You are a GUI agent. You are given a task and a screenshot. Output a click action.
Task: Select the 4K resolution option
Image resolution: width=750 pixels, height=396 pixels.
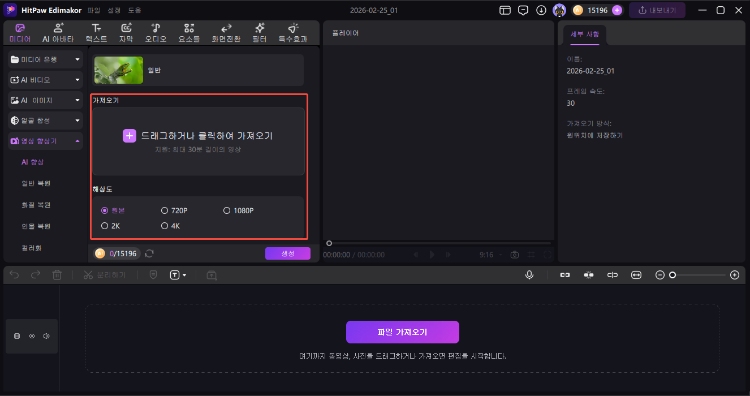pyautogui.click(x=165, y=226)
